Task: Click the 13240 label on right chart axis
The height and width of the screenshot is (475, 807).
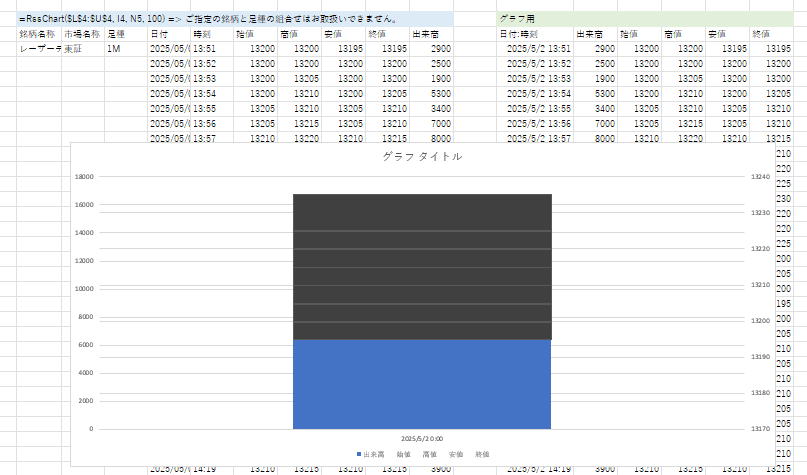Action: click(761, 177)
